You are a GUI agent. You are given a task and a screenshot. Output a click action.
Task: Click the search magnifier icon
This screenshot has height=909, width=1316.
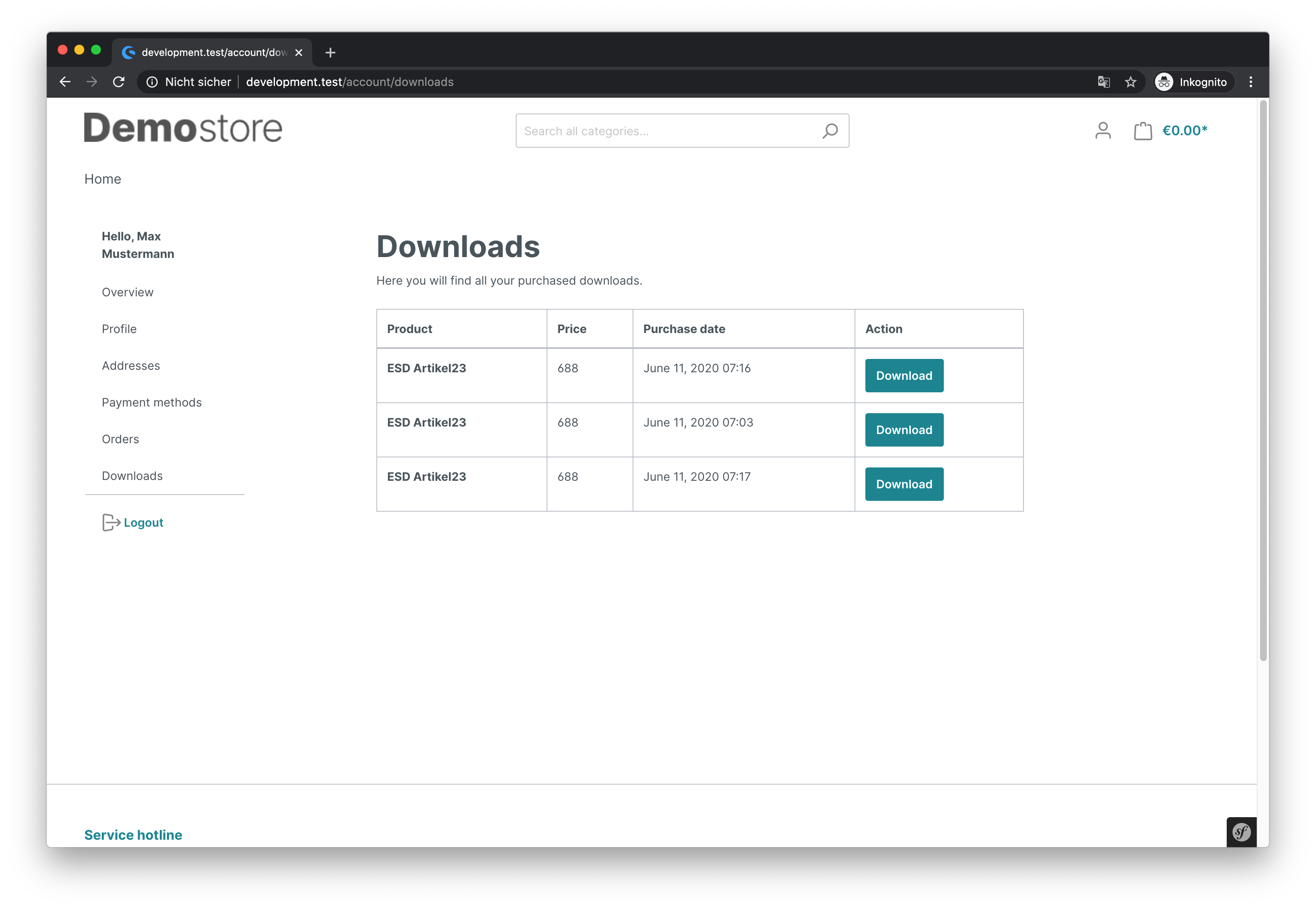829,131
